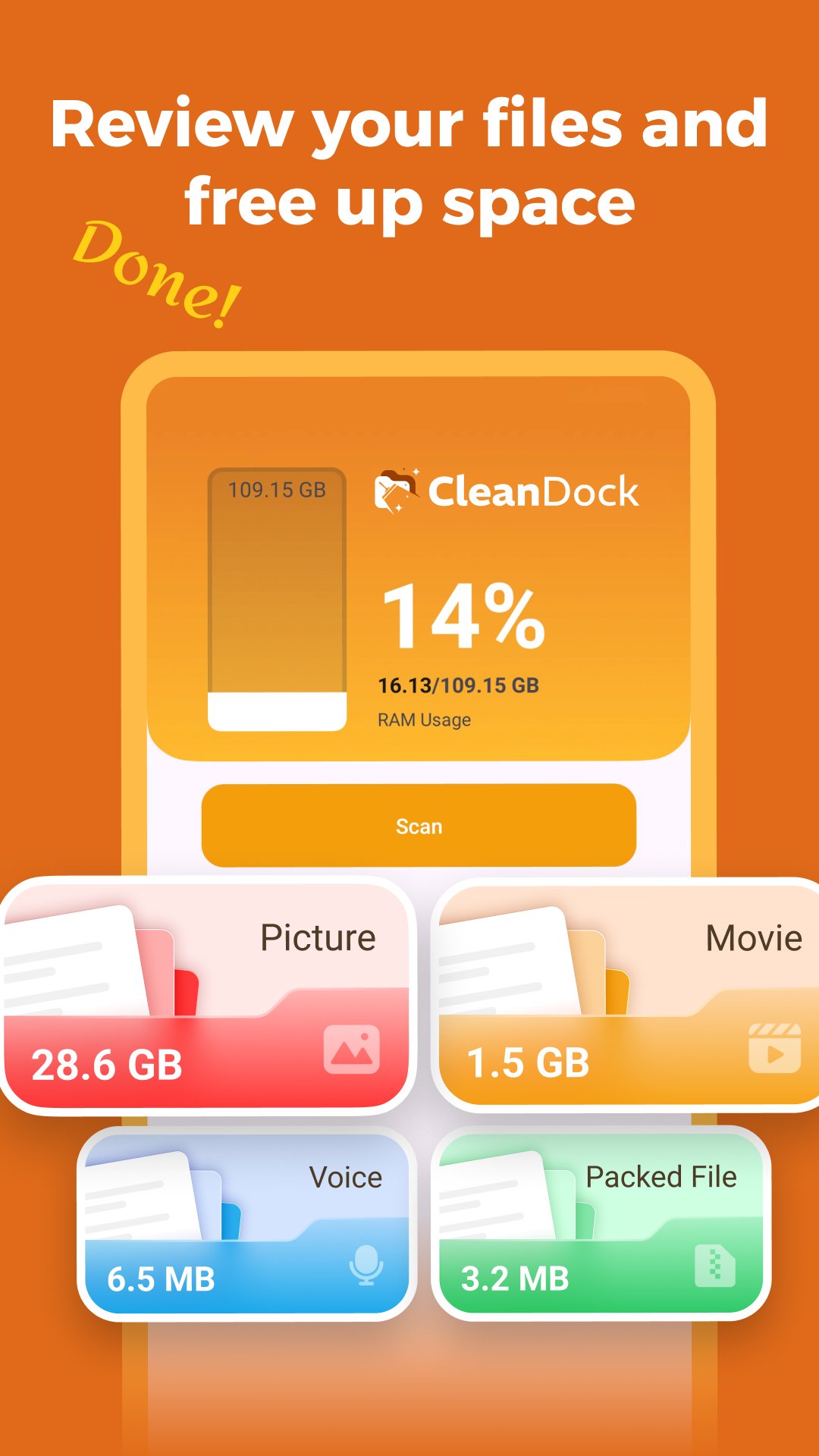This screenshot has width=819, height=1456.
Task: Click the 14% usage percentage
Action: click(x=463, y=616)
